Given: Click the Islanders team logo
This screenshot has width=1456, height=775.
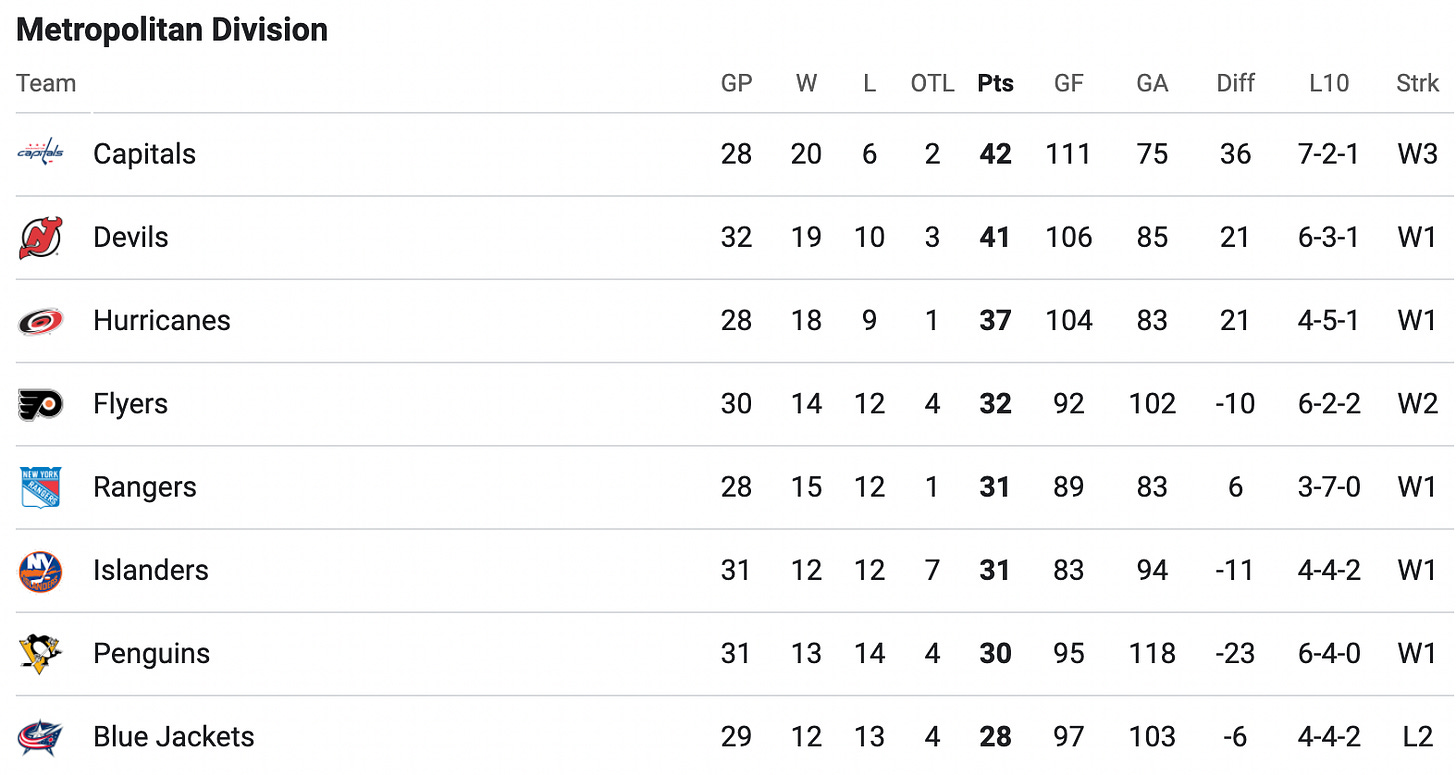Looking at the screenshot, I should point(41,571).
